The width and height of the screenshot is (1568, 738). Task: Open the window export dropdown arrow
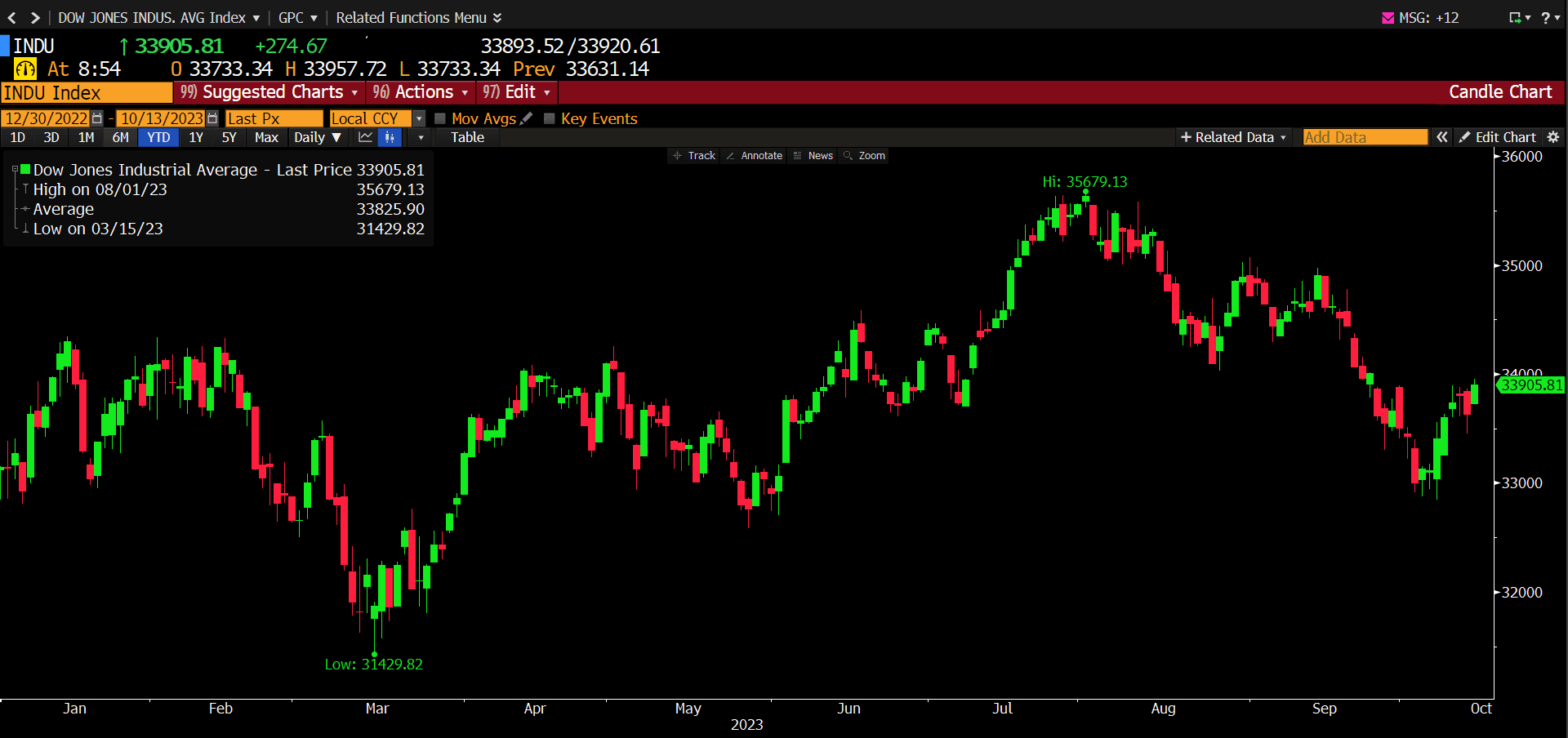click(1527, 18)
